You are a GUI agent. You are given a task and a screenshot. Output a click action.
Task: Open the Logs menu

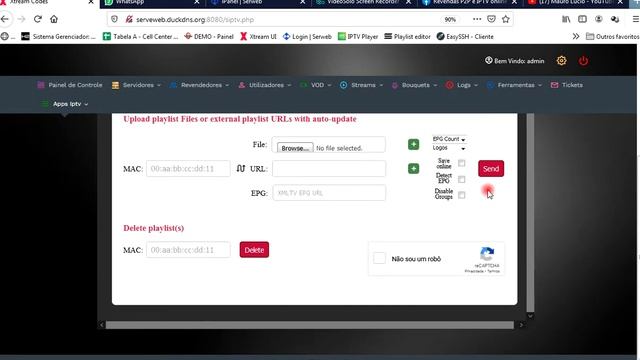[462, 85]
